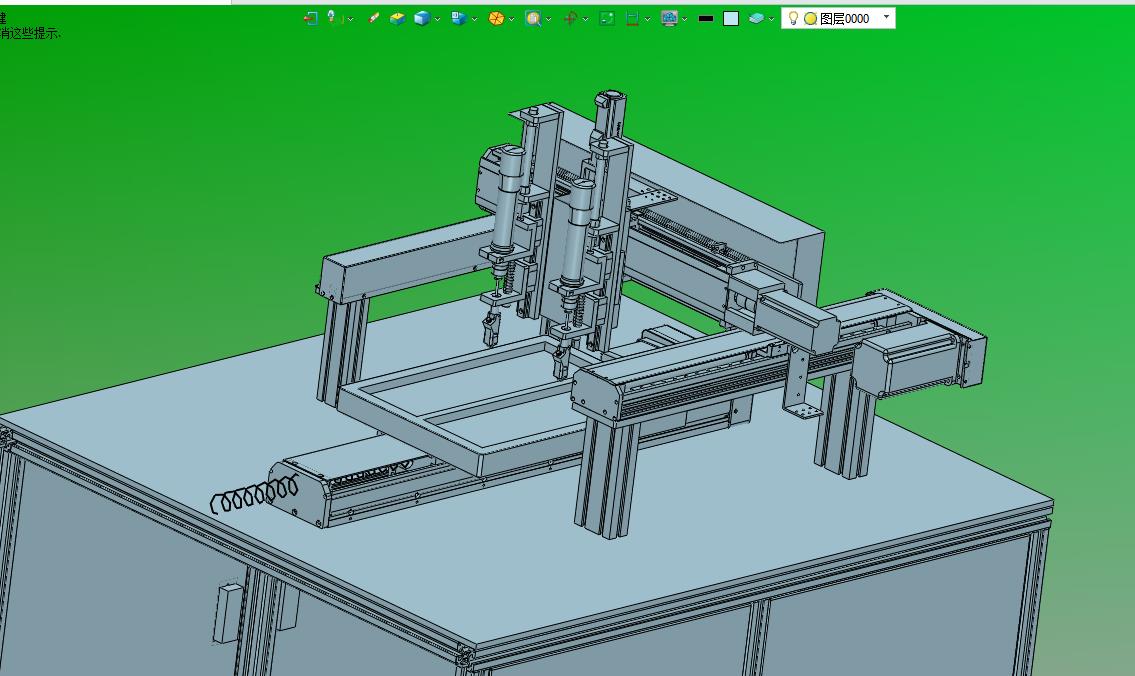Click the orange faceted polygon icon
The width and height of the screenshot is (1135, 676).
click(x=496, y=18)
